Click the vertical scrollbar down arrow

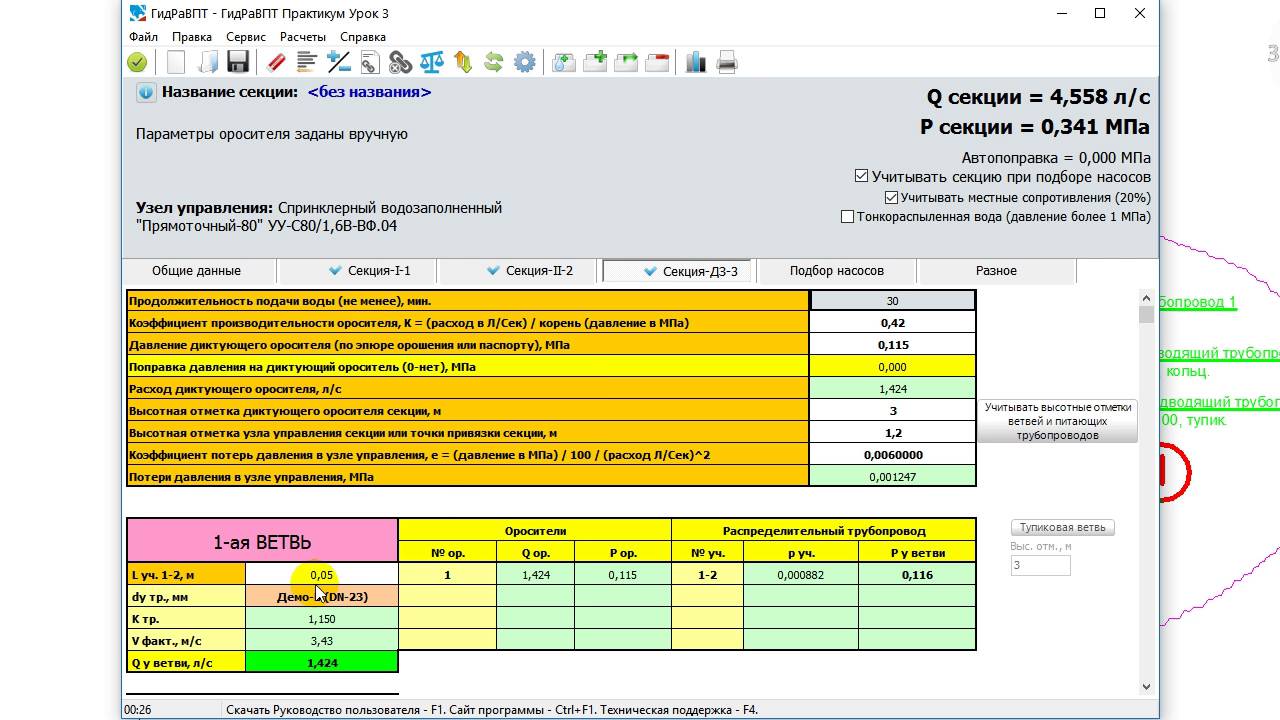1146,686
